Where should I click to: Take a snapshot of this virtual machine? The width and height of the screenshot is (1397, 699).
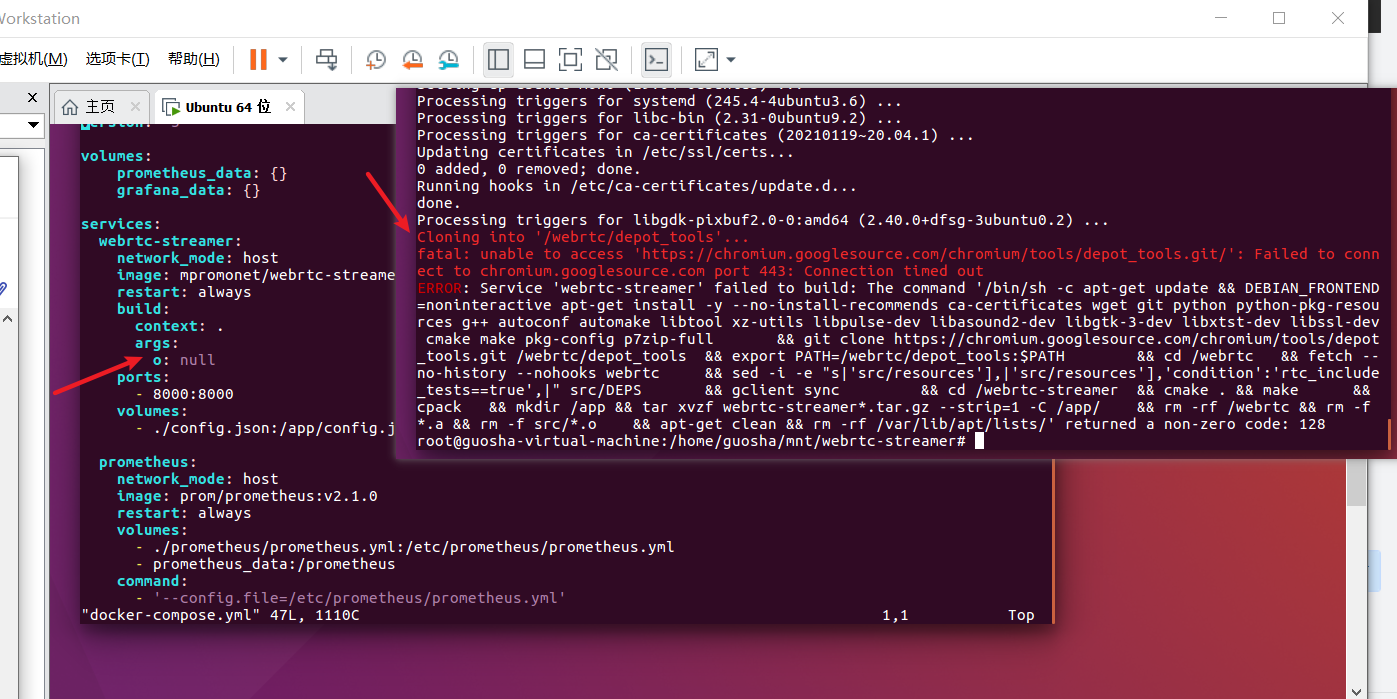[x=375, y=59]
